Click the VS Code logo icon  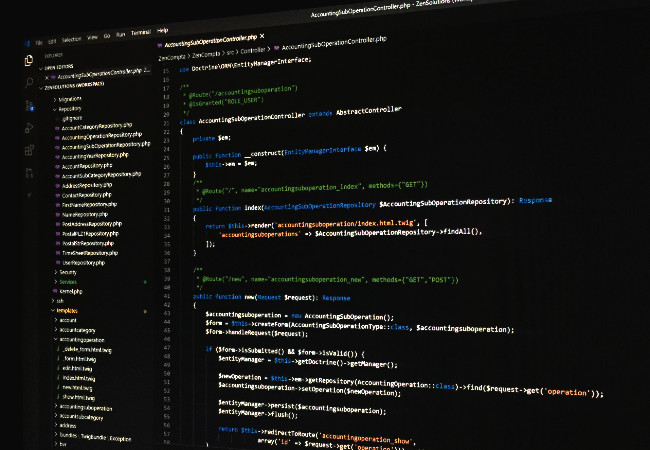point(27,43)
